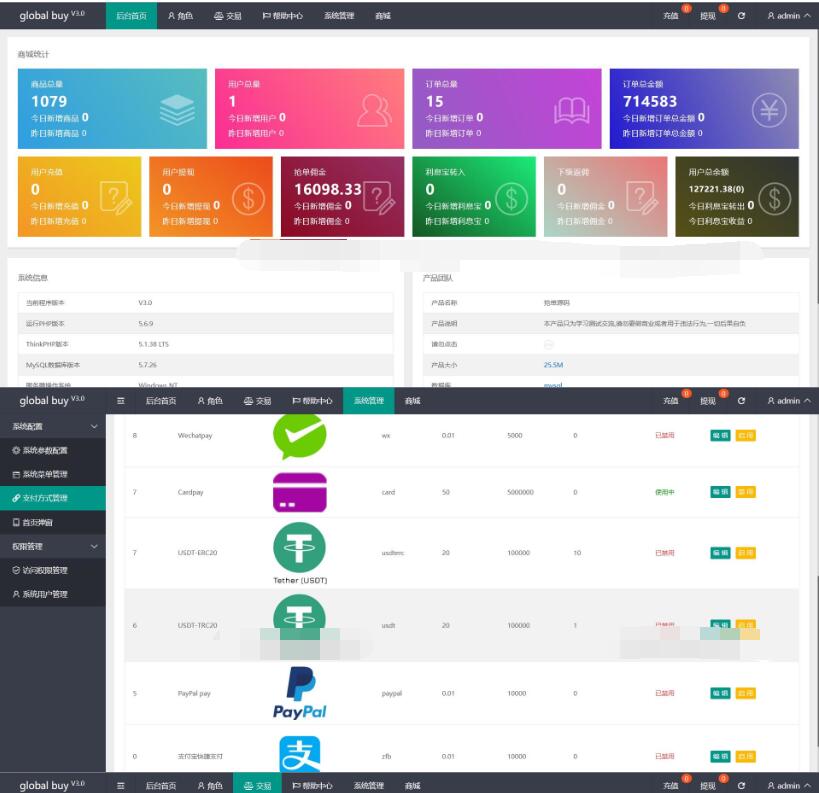The image size is (819, 793).
Task: Click the purple Cardpay card logo
Action: pos(299,492)
